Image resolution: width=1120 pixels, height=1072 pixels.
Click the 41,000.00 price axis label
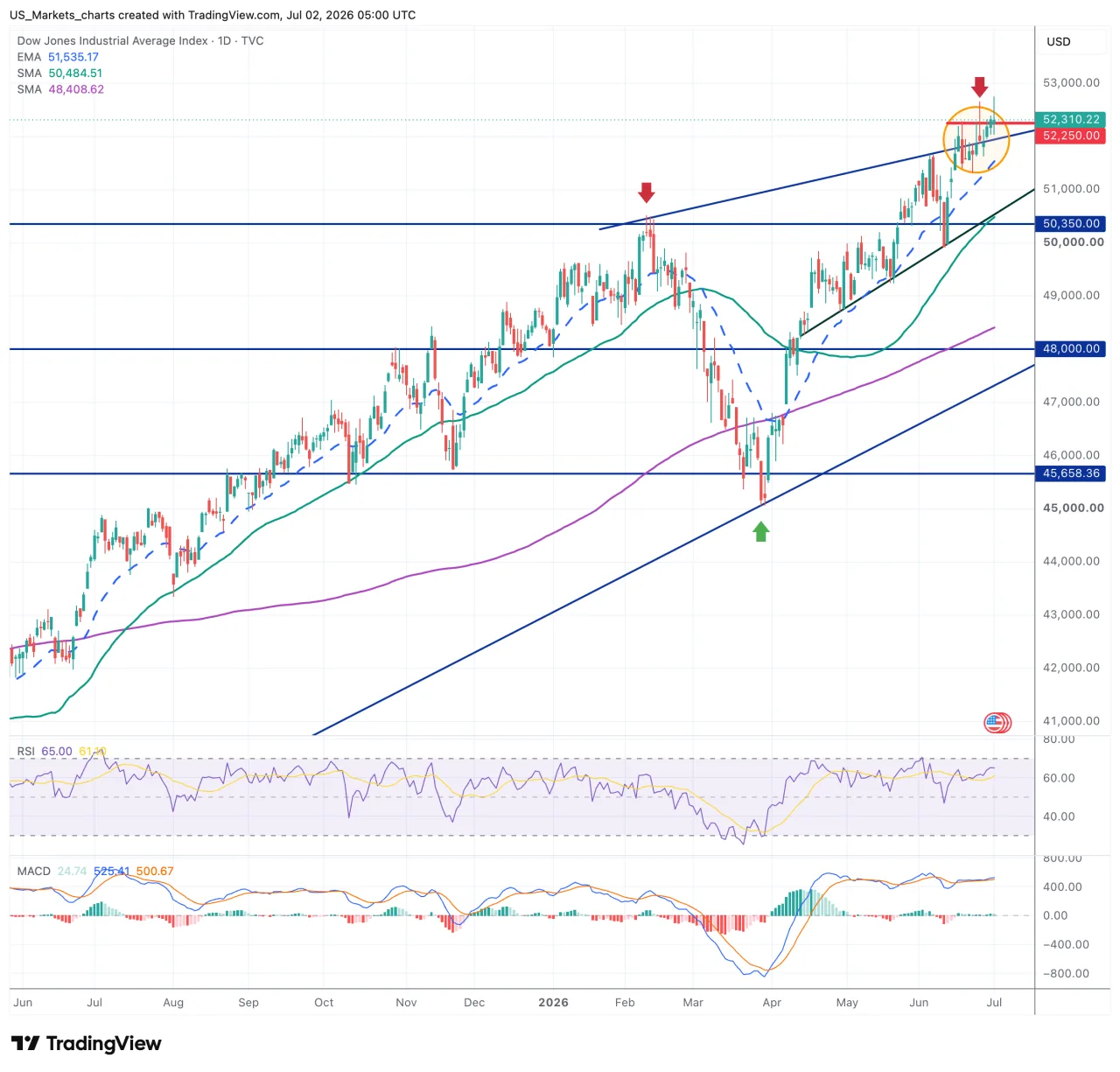1071,721
